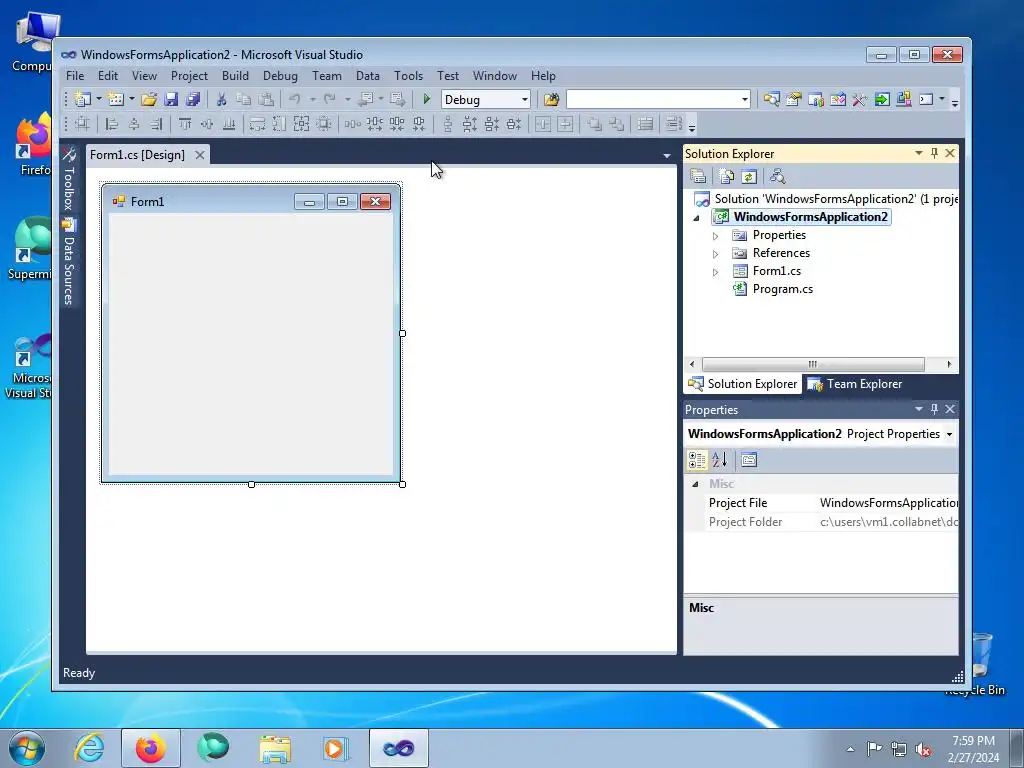Open Solution Explorer from the main toolbar icon
This screenshot has height=768, width=1024.
[771, 99]
